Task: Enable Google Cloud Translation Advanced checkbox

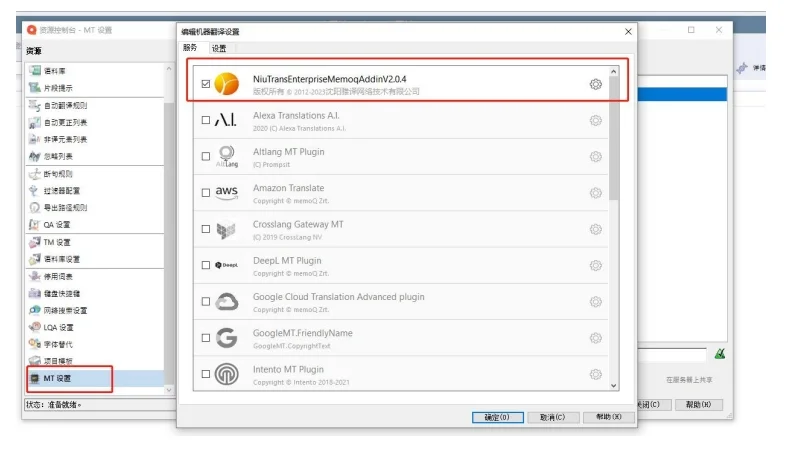Action: click(206, 302)
